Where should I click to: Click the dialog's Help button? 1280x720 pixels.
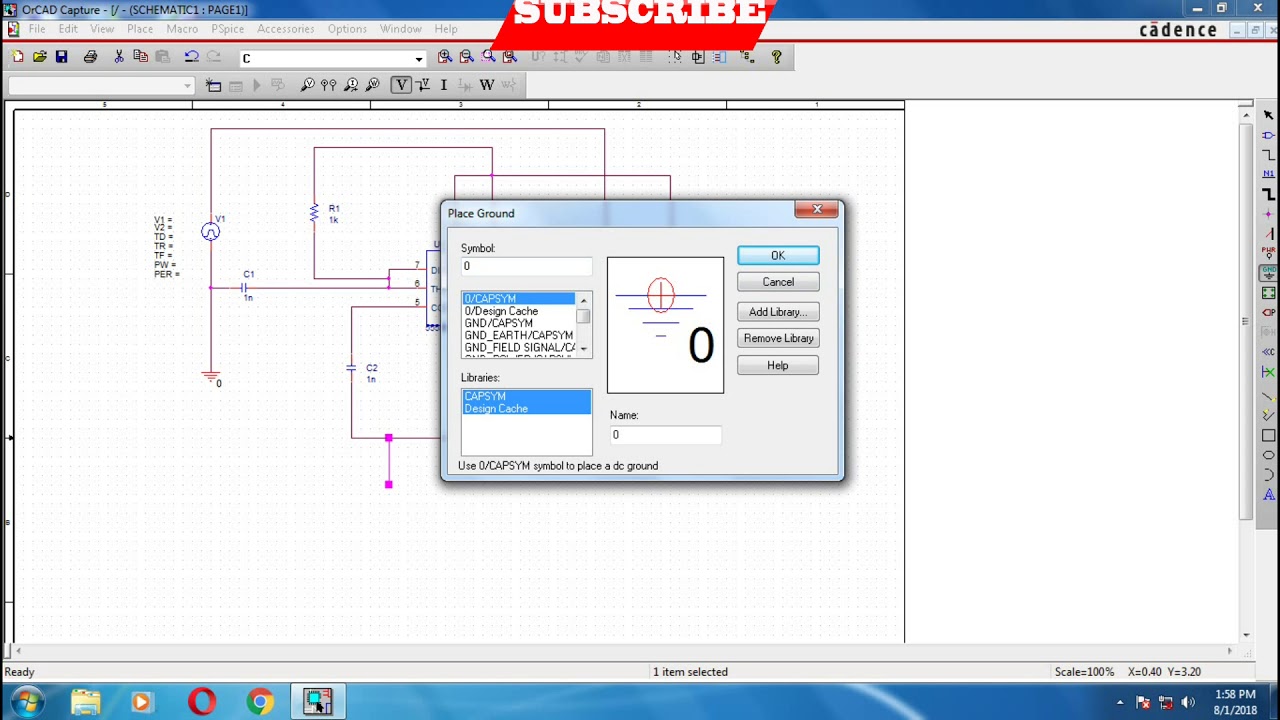[778, 365]
